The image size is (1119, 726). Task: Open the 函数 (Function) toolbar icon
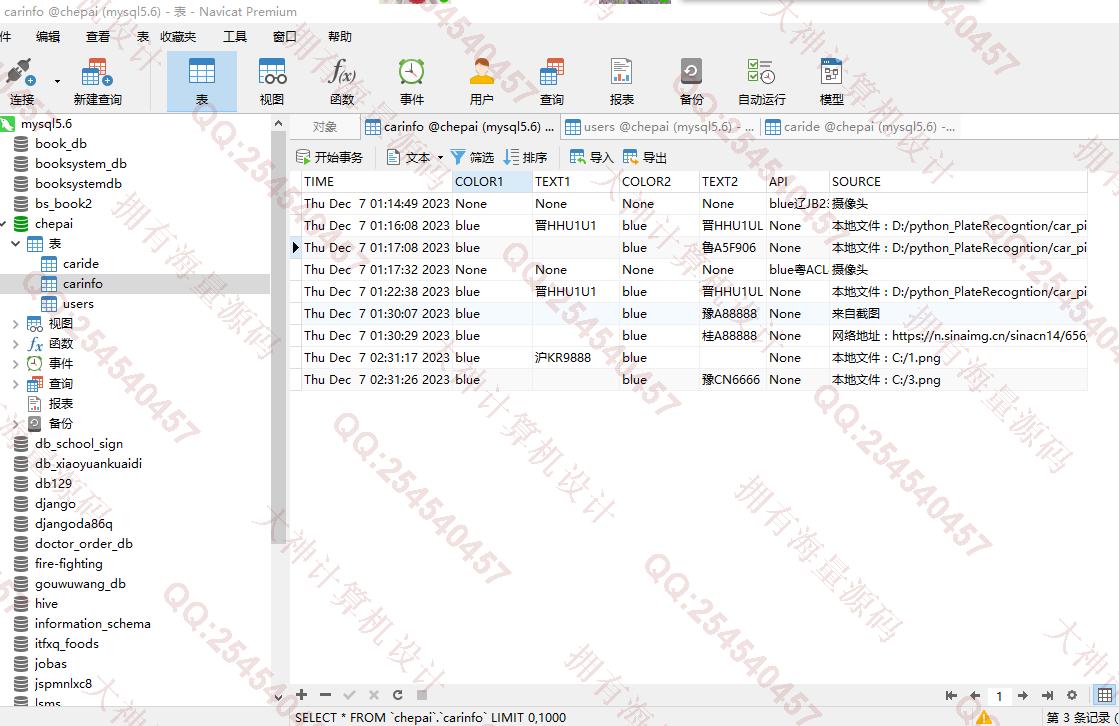click(x=342, y=81)
